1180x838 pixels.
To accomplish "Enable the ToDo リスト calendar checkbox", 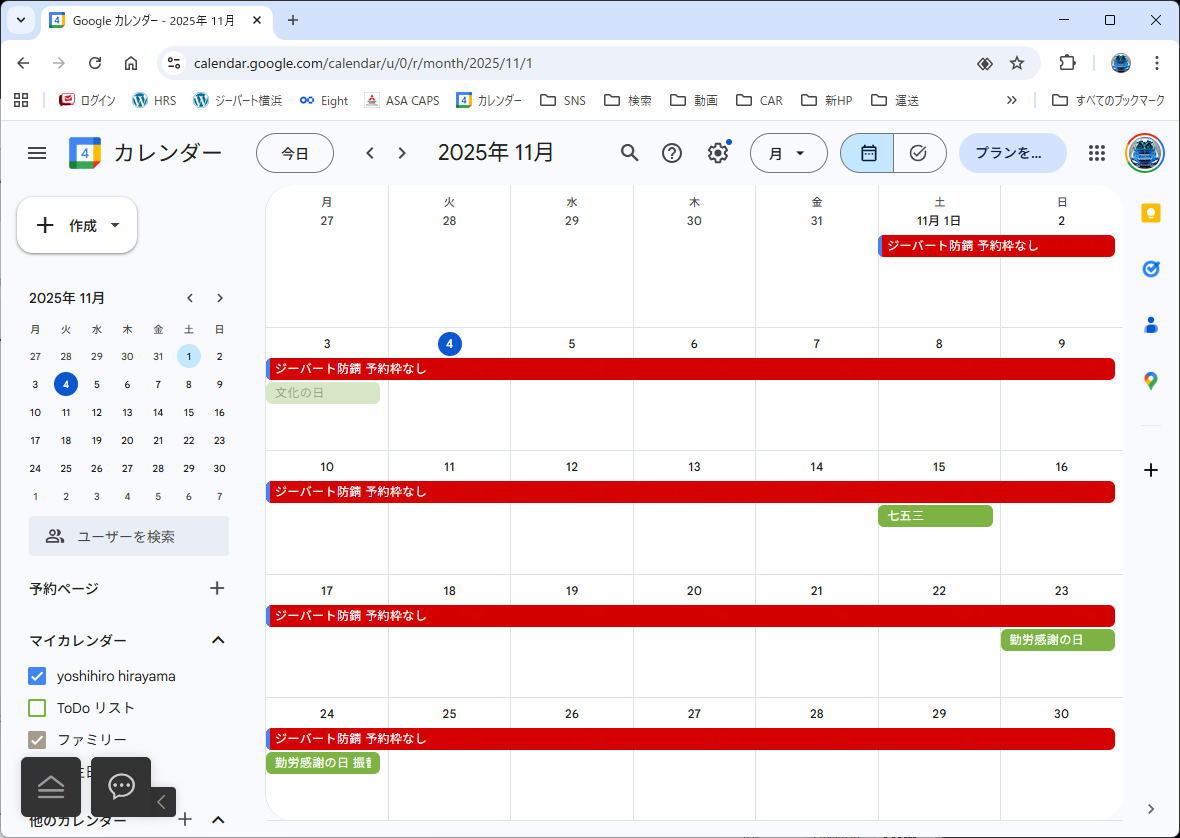I will click(38, 708).
